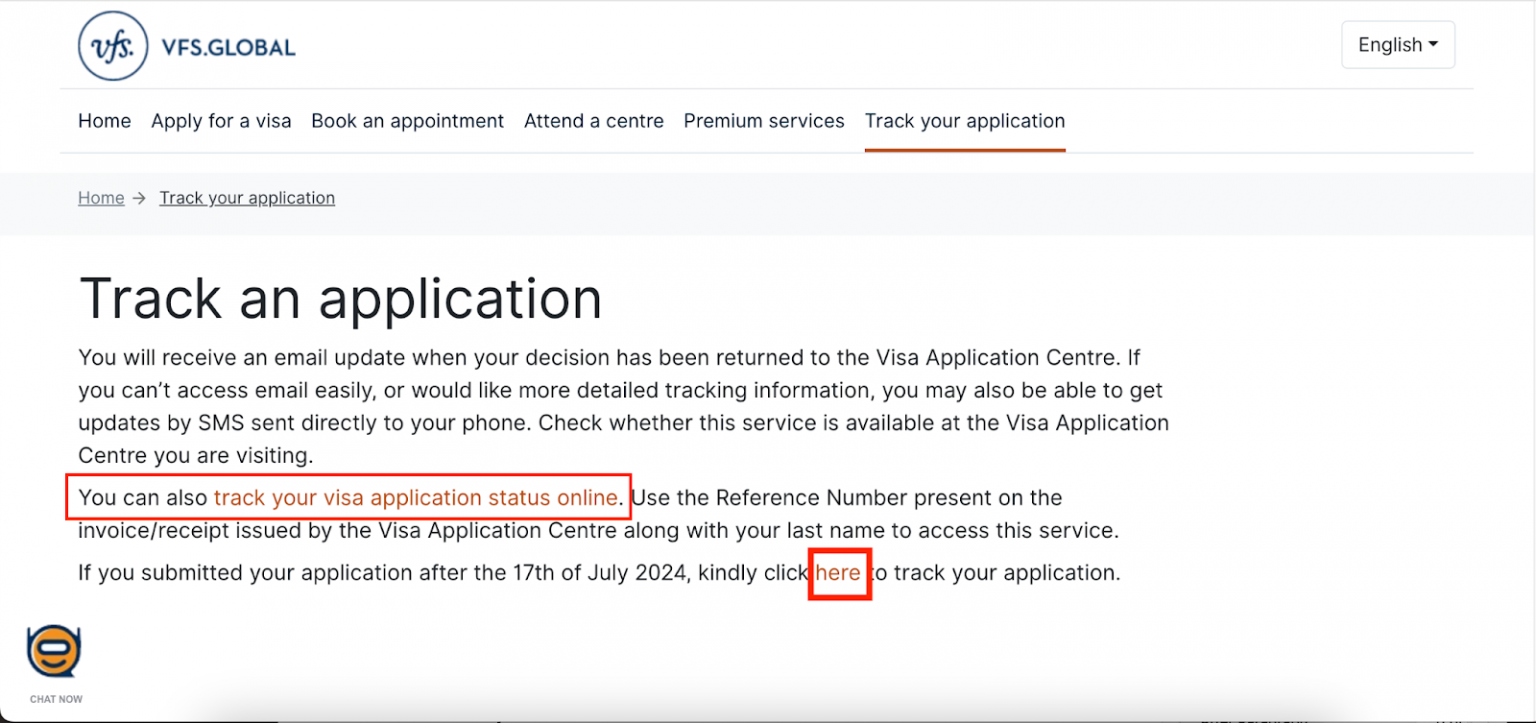
Task: Click Track your application breadcrumb link
Action: [247, 198]
